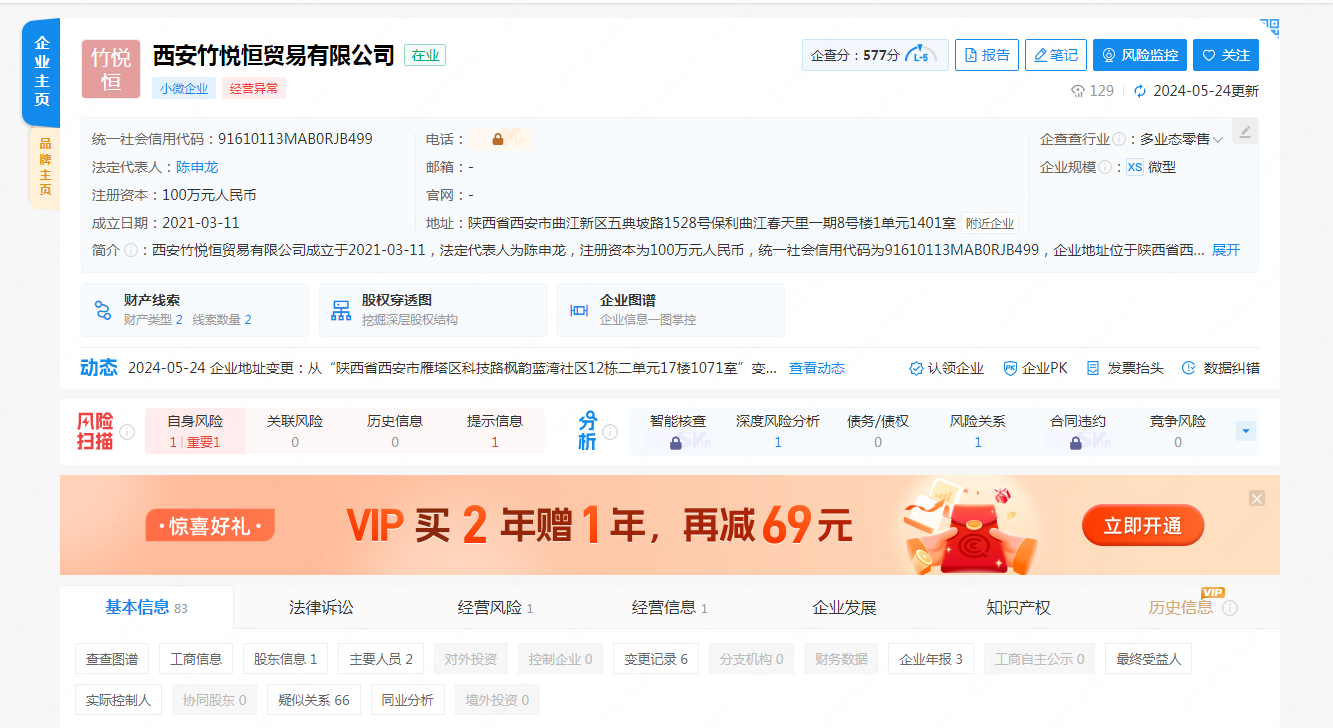Click the 企查分 577分 score badge
This screenshot has width=1333, height=728.
pyautogui.click(x=875, y=56)
